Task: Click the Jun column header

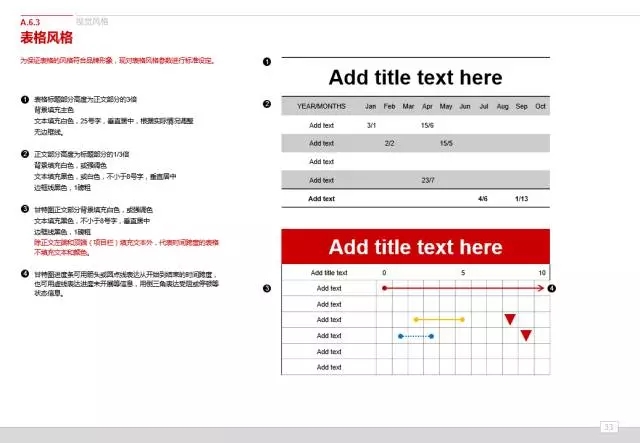Action: tap(465, 106)
